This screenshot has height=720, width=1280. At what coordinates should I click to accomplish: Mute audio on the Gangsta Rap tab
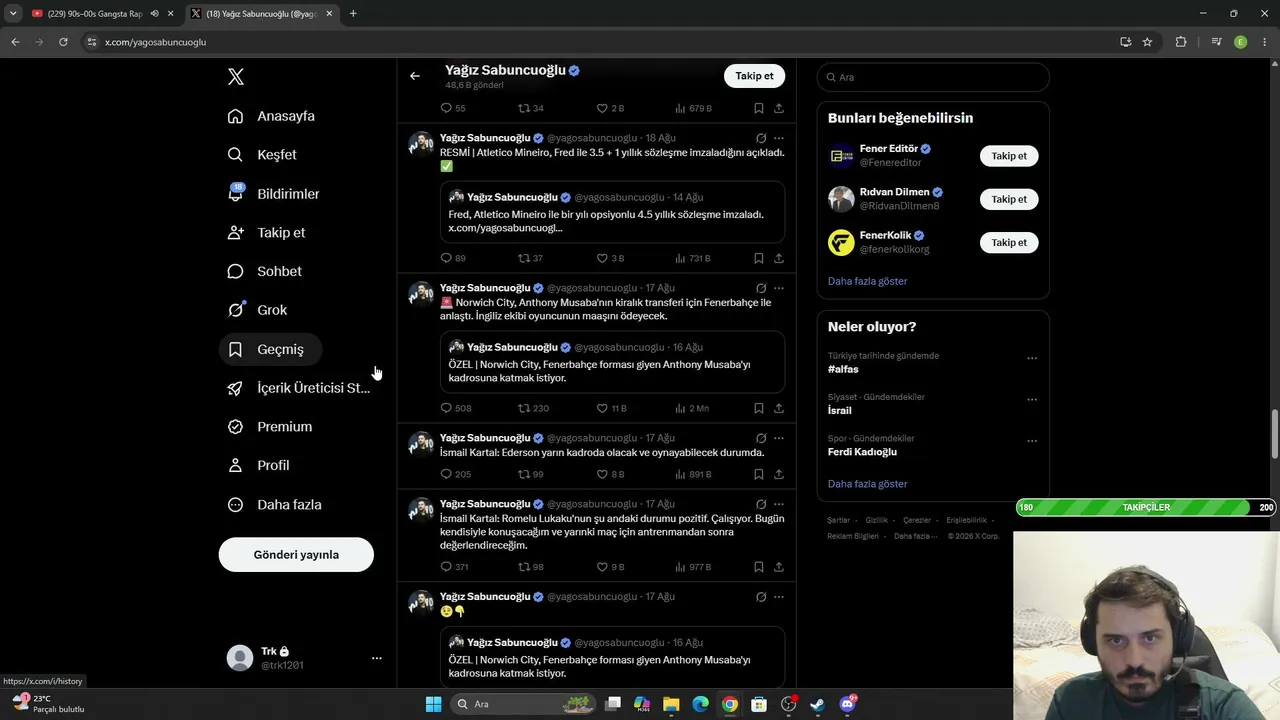coord(154,14)
